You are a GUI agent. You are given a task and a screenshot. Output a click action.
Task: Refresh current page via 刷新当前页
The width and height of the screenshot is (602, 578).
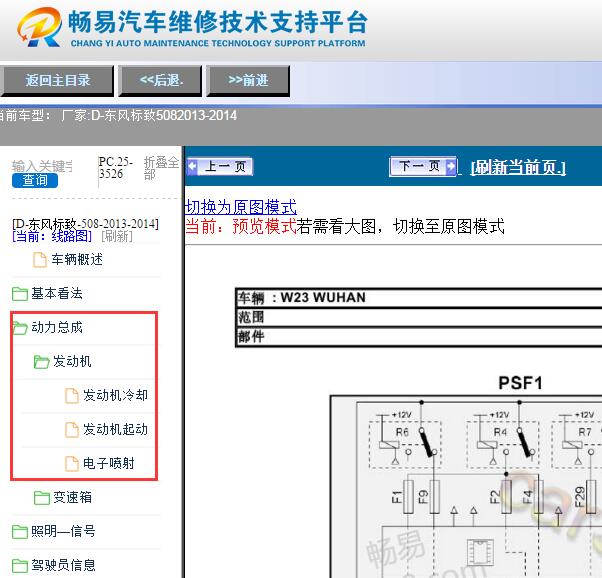(x=518, y=167)
